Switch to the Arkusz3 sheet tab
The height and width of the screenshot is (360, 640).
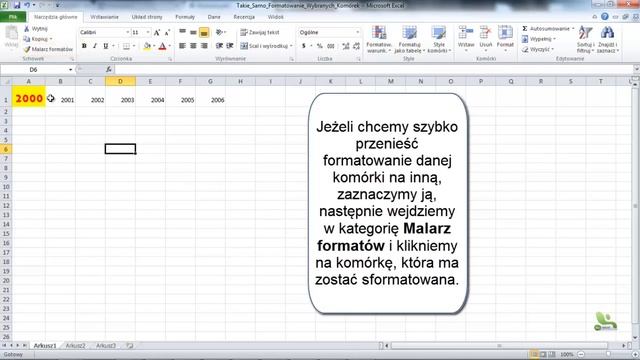[106, 345]
